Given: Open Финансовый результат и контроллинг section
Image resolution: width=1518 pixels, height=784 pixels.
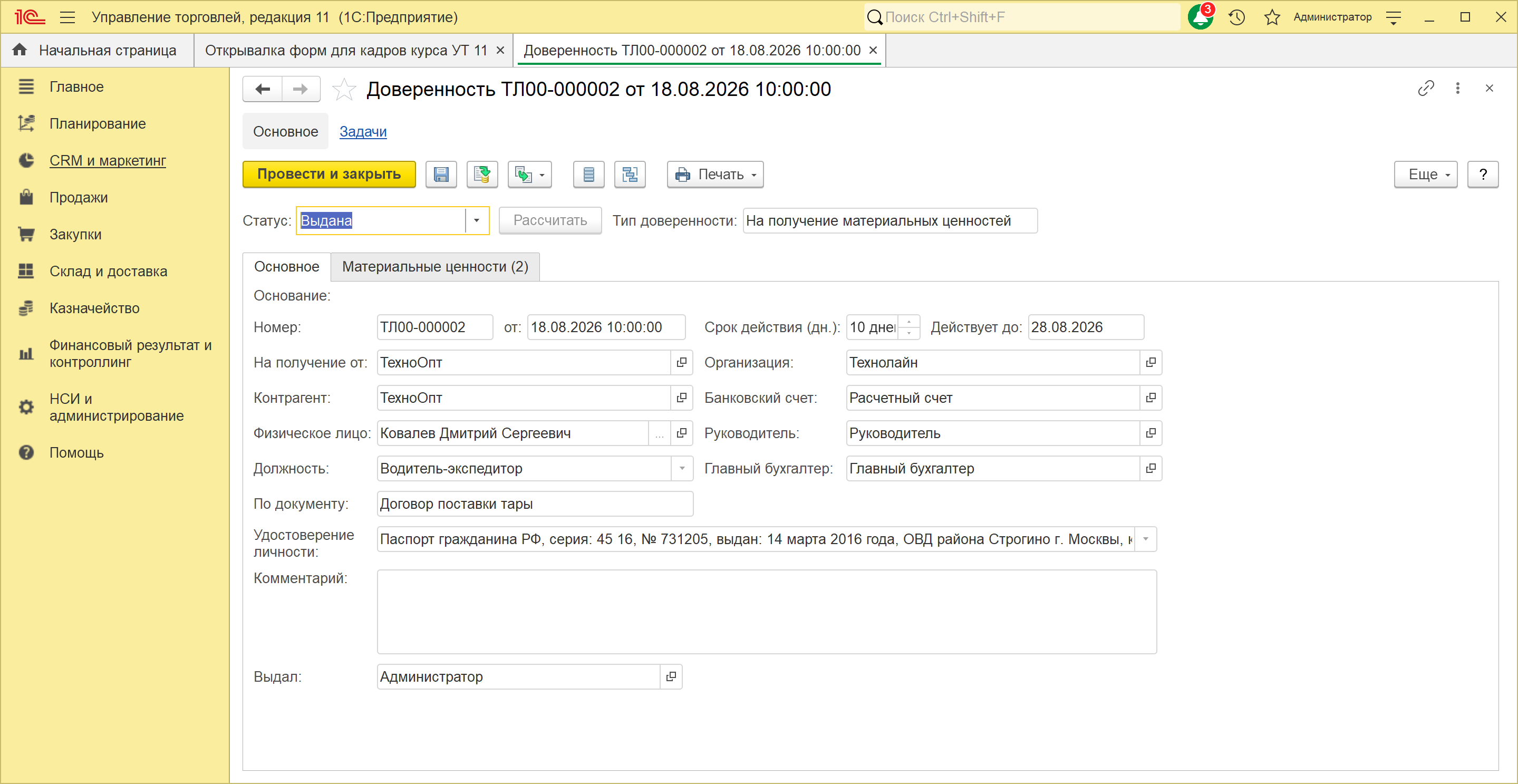Looking at the screenshot, I should (x=130, y=353).
